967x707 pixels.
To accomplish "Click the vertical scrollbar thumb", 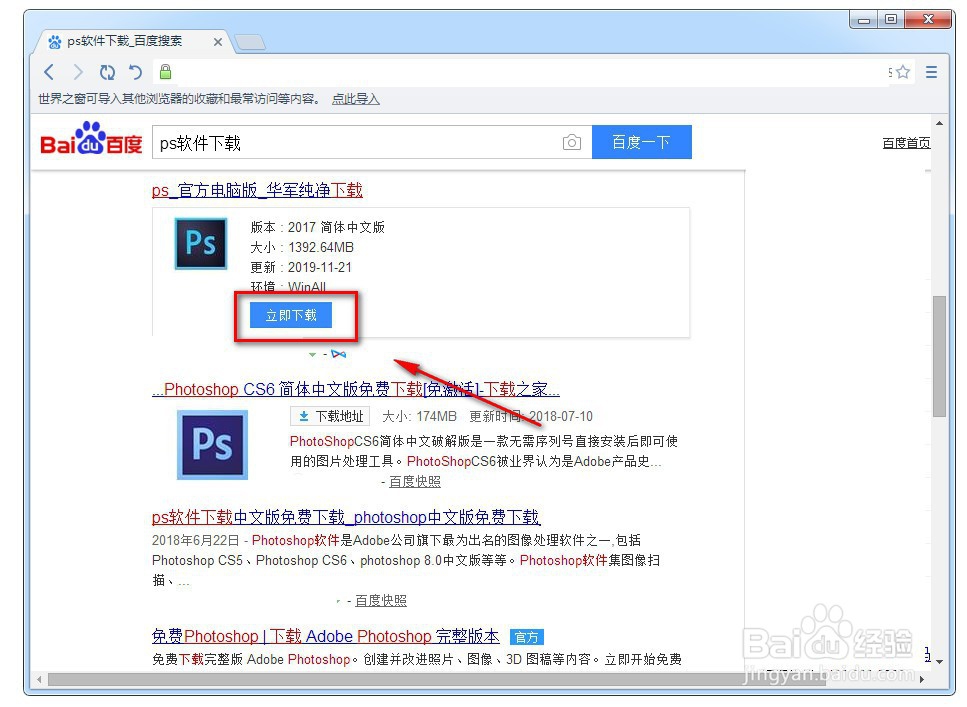I will 939,357.
